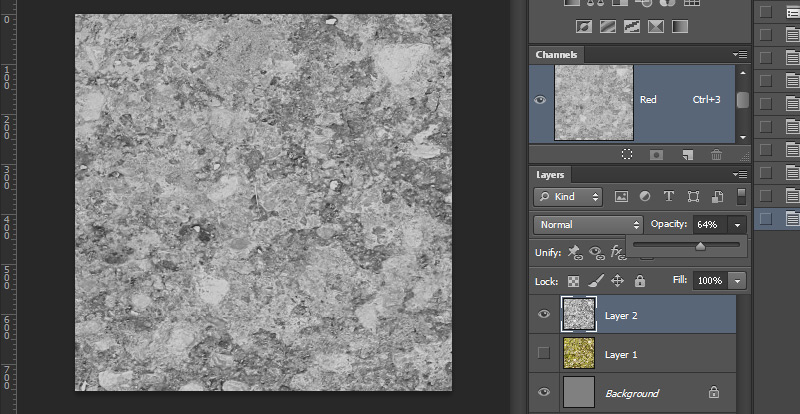
Task: Click the Layer 2 thumbnail
Action: pos(579,313)
